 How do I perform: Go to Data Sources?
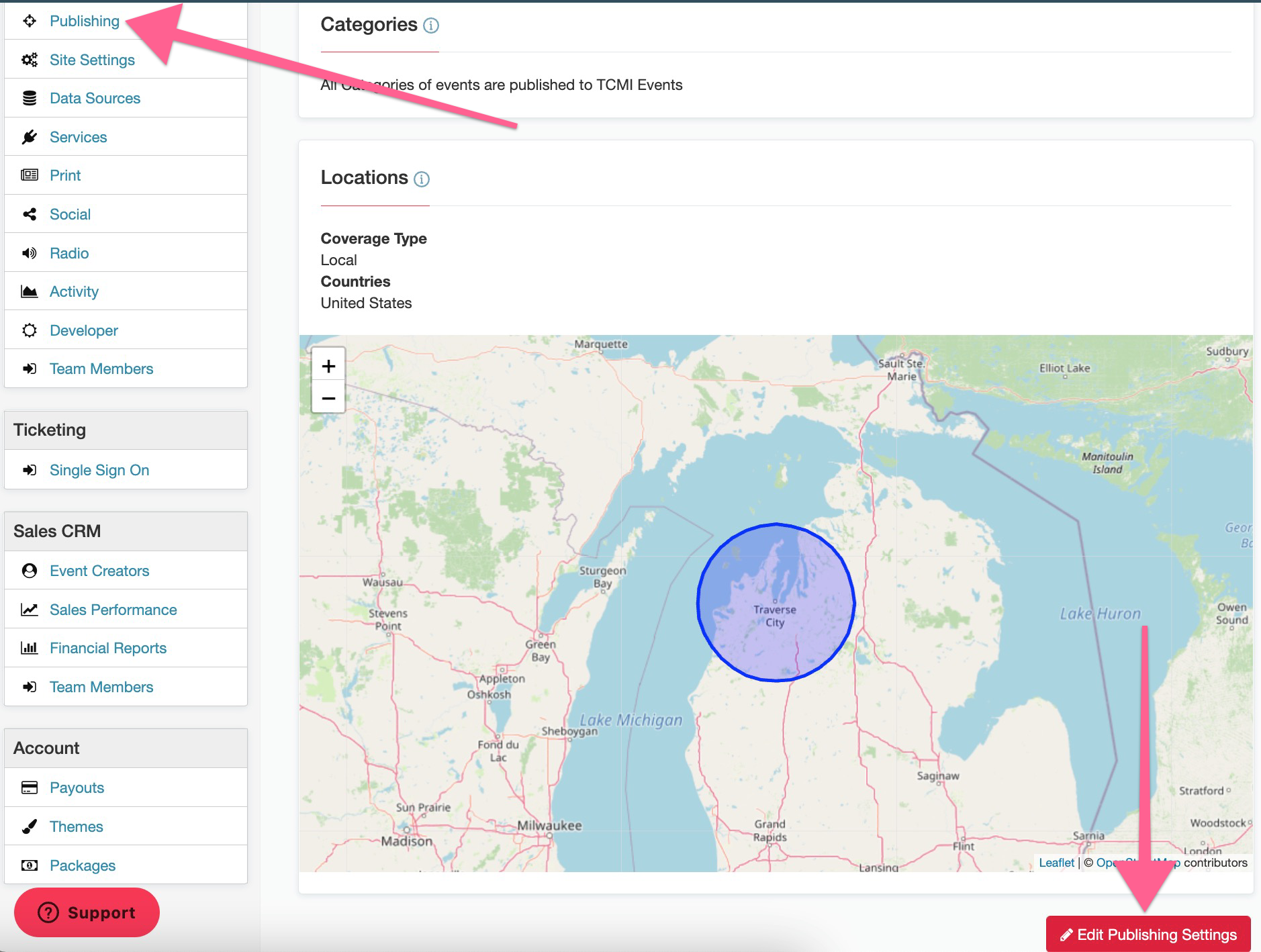95,98
